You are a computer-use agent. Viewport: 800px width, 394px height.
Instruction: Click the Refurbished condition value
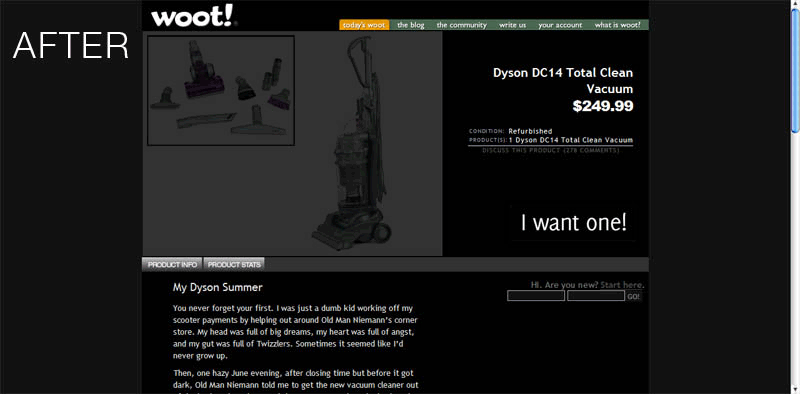tap(530, 131)
